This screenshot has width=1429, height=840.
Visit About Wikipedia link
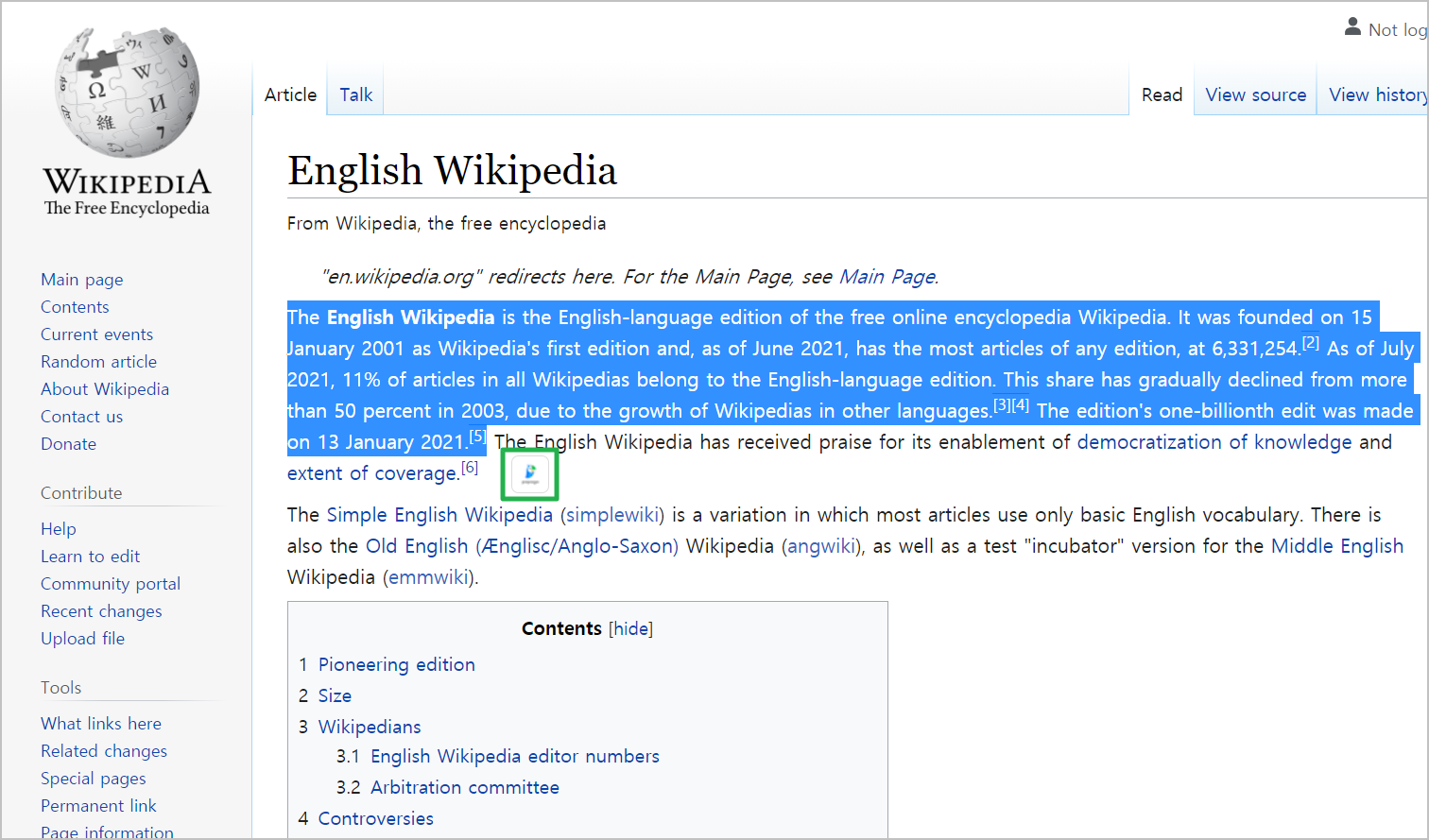pos(105,389)
